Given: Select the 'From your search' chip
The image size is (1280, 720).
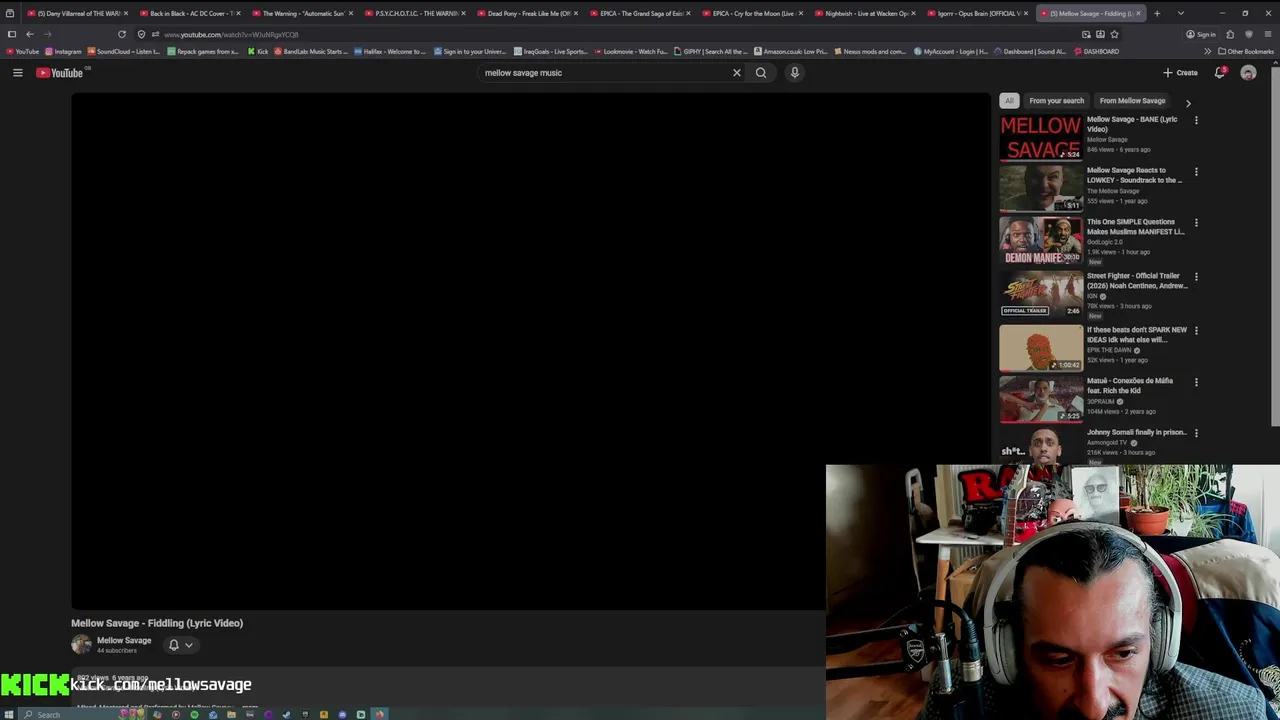Looking at the screenshot, I should pos(1056,100).
